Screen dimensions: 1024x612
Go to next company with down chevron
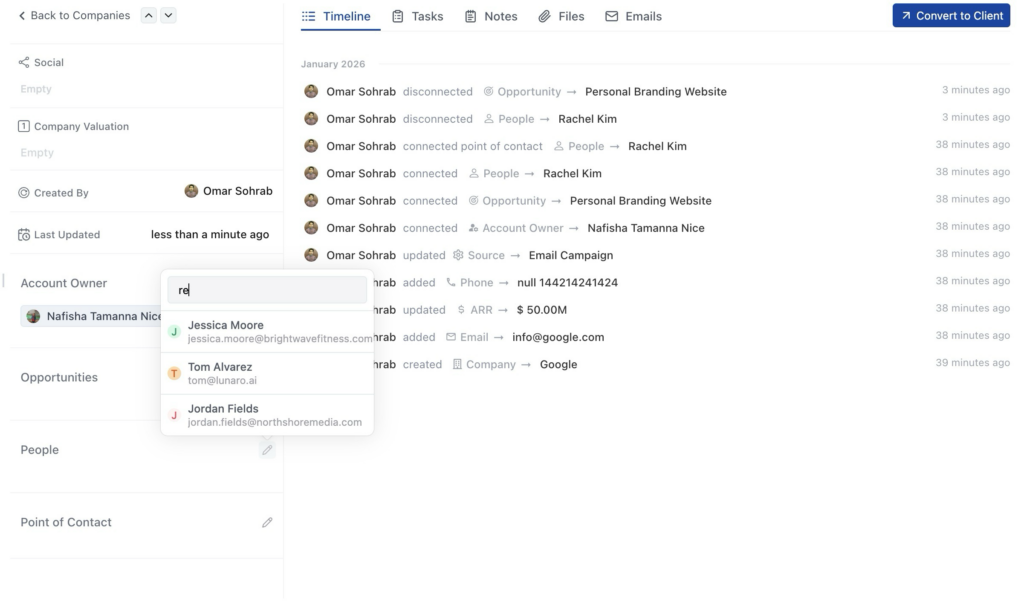pos(168,15)
